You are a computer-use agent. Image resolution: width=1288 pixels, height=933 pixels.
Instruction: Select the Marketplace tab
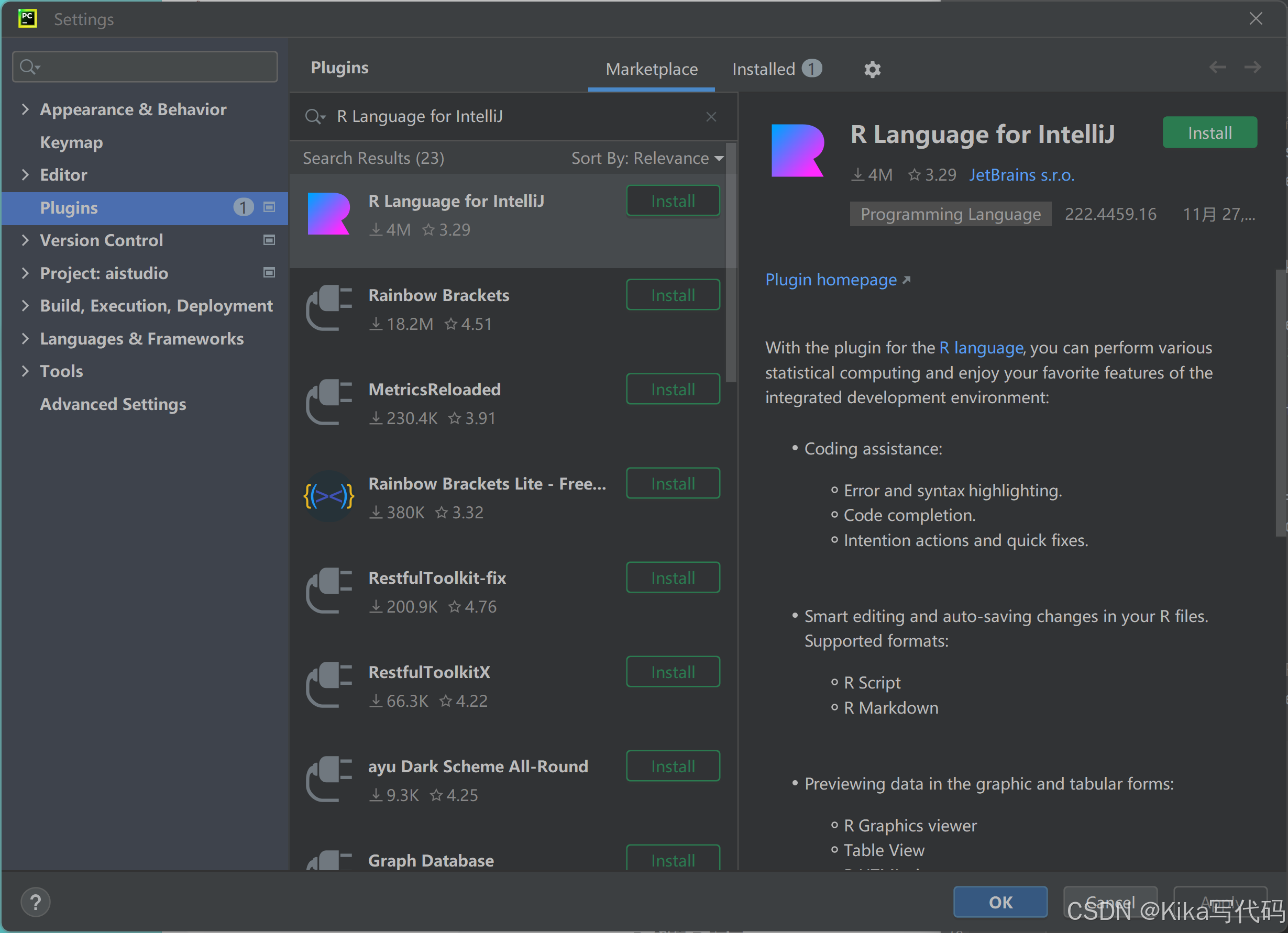(x=652, y=69)
